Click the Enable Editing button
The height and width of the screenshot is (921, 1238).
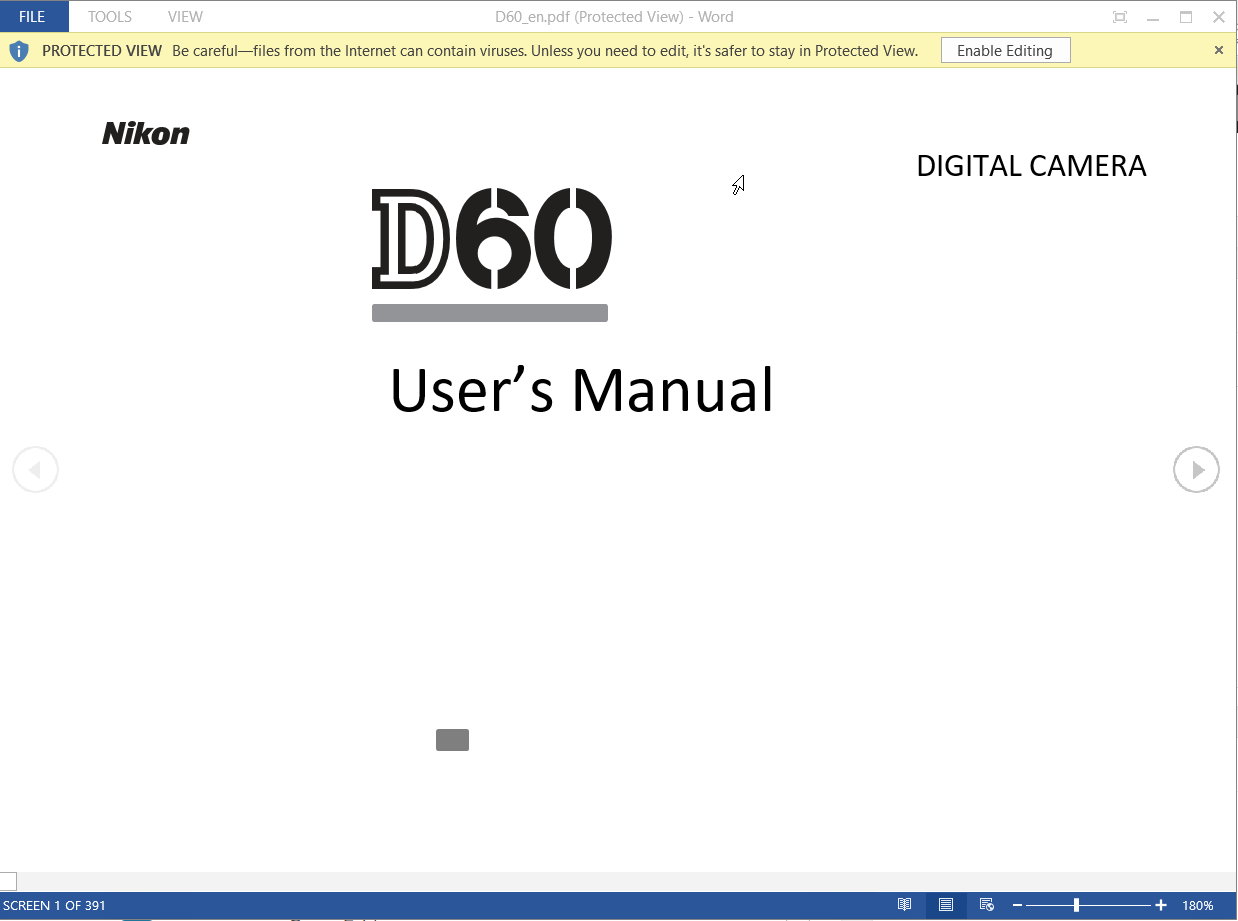(x=1005, y=50)
